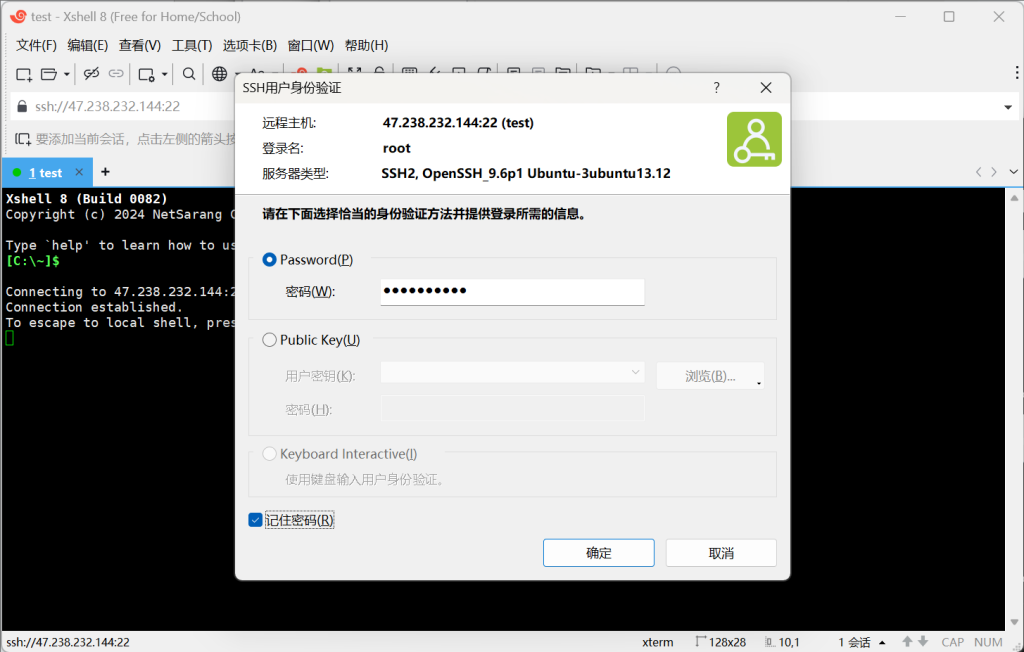Click the 'CAP' status bar indicator
Image resolution: width=1024 pixels, height=652 pixels.
tap(953, 642)
